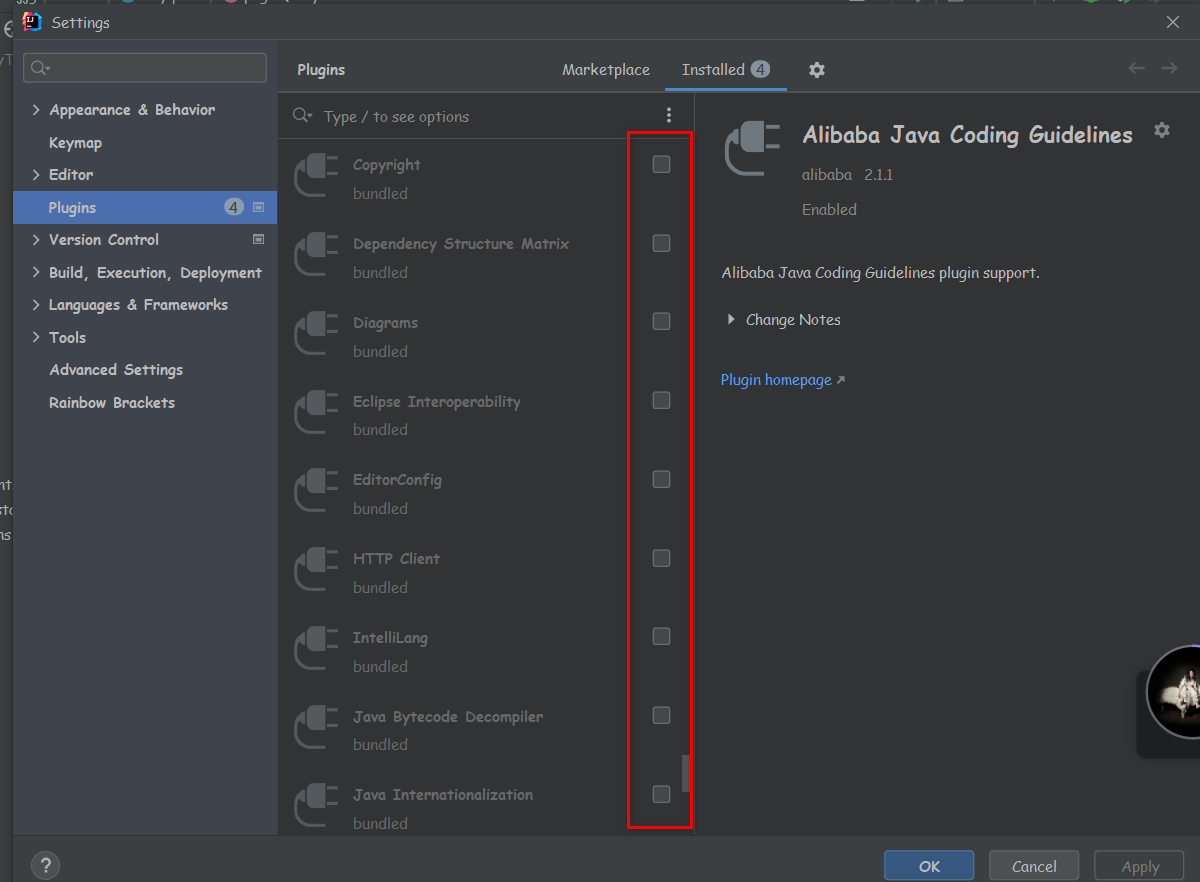The image size is (1200, 882).
Task: Check the IntelliLang plugin checkbox
Action: (x=661, y=636)
